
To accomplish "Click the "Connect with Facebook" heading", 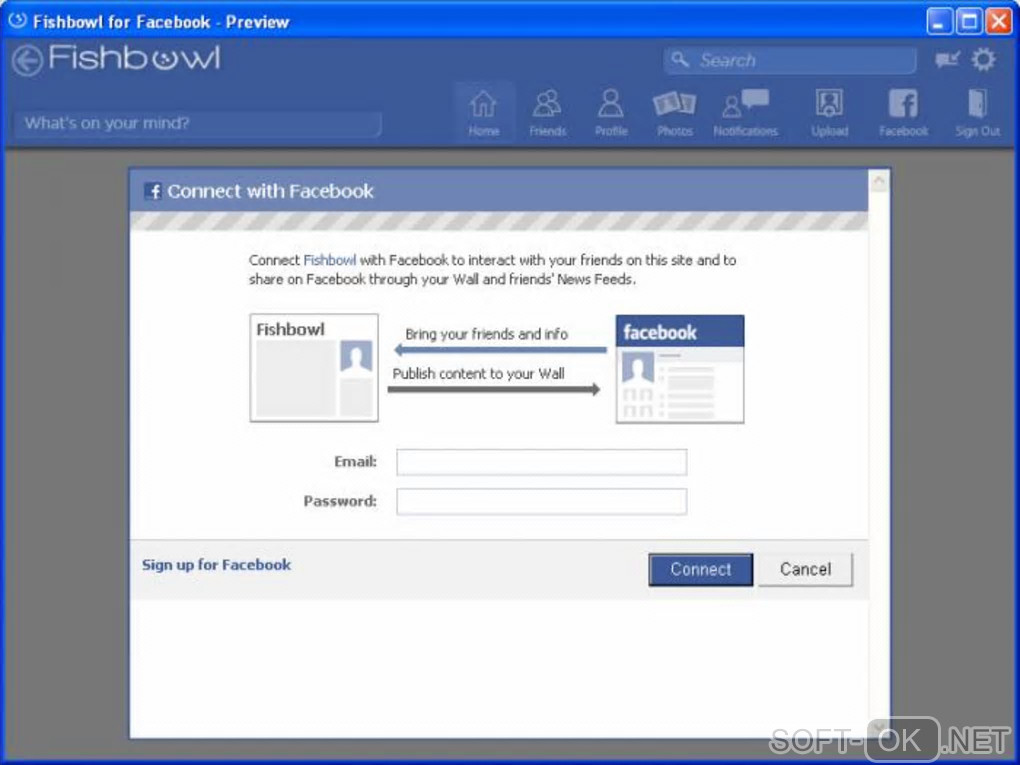I will 270,191.
